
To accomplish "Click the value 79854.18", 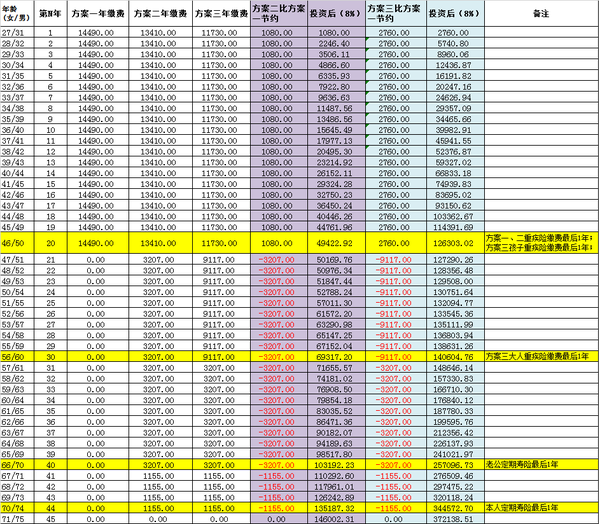I will coord(336,400).
